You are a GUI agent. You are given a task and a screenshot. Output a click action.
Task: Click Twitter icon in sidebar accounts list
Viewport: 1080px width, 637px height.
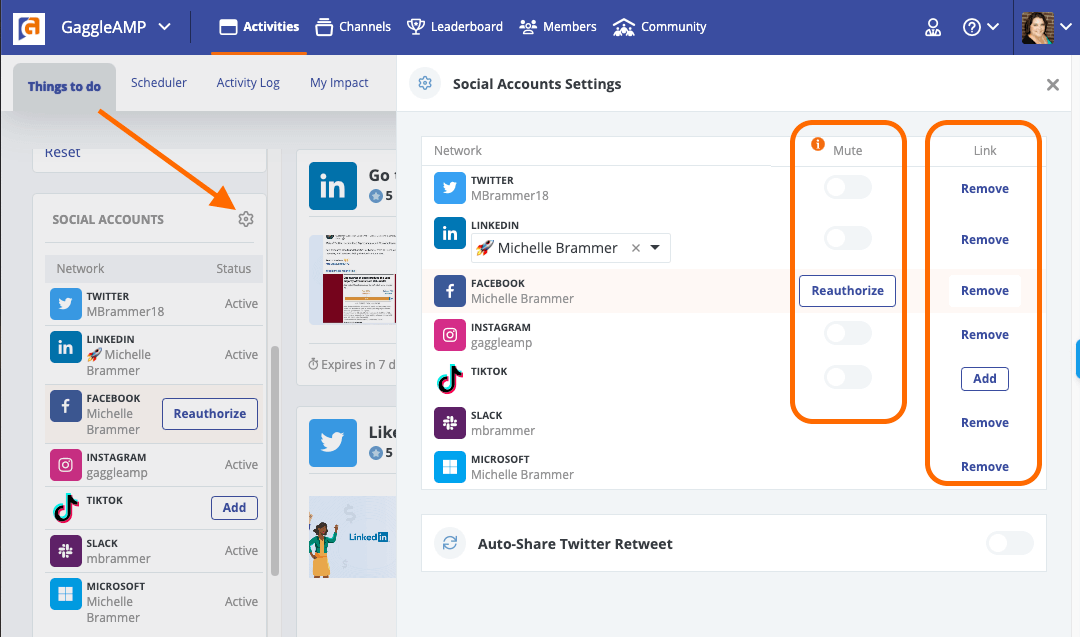tap(65, 304)
